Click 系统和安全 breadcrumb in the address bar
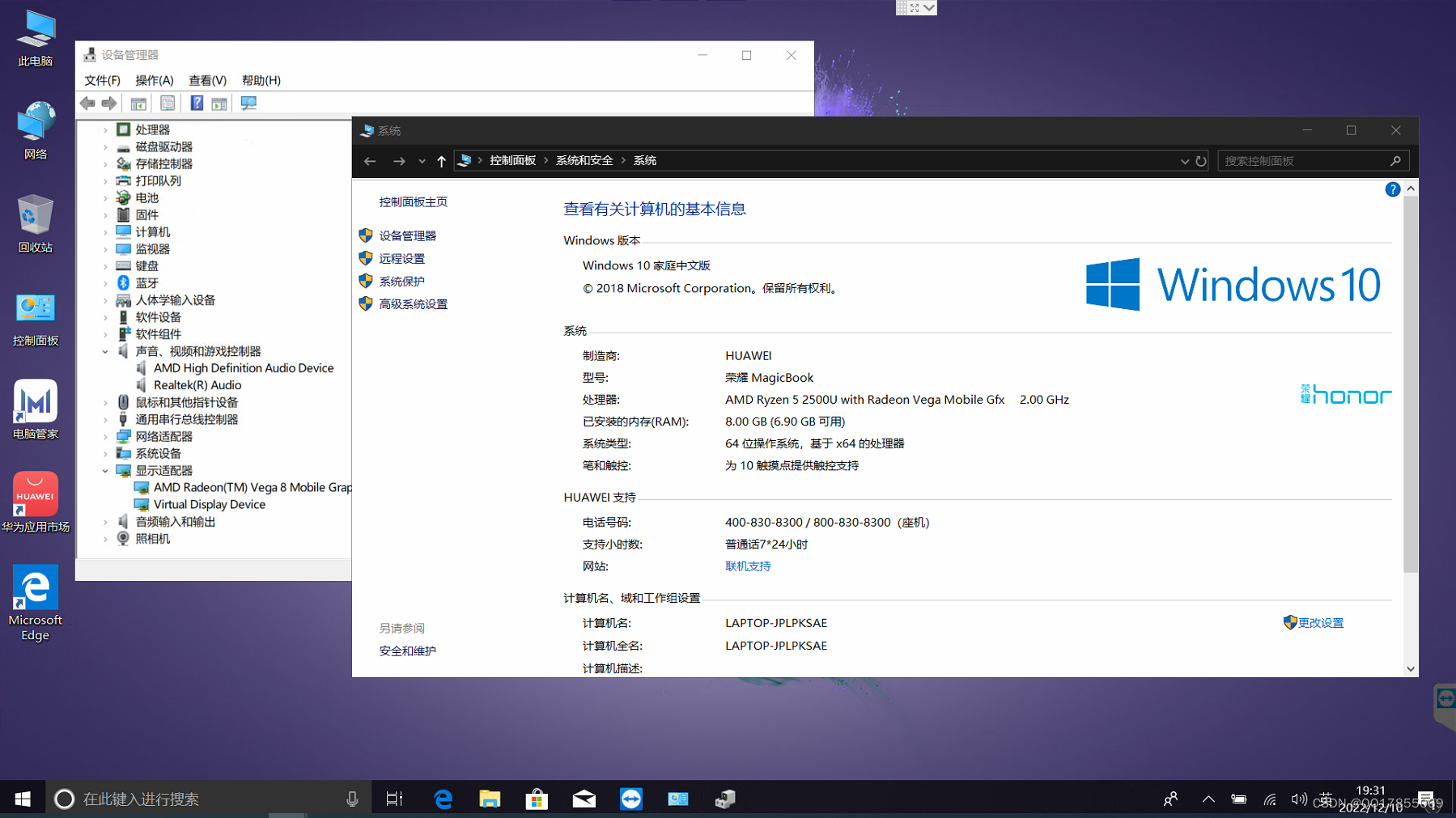 (x=584, y=161)
